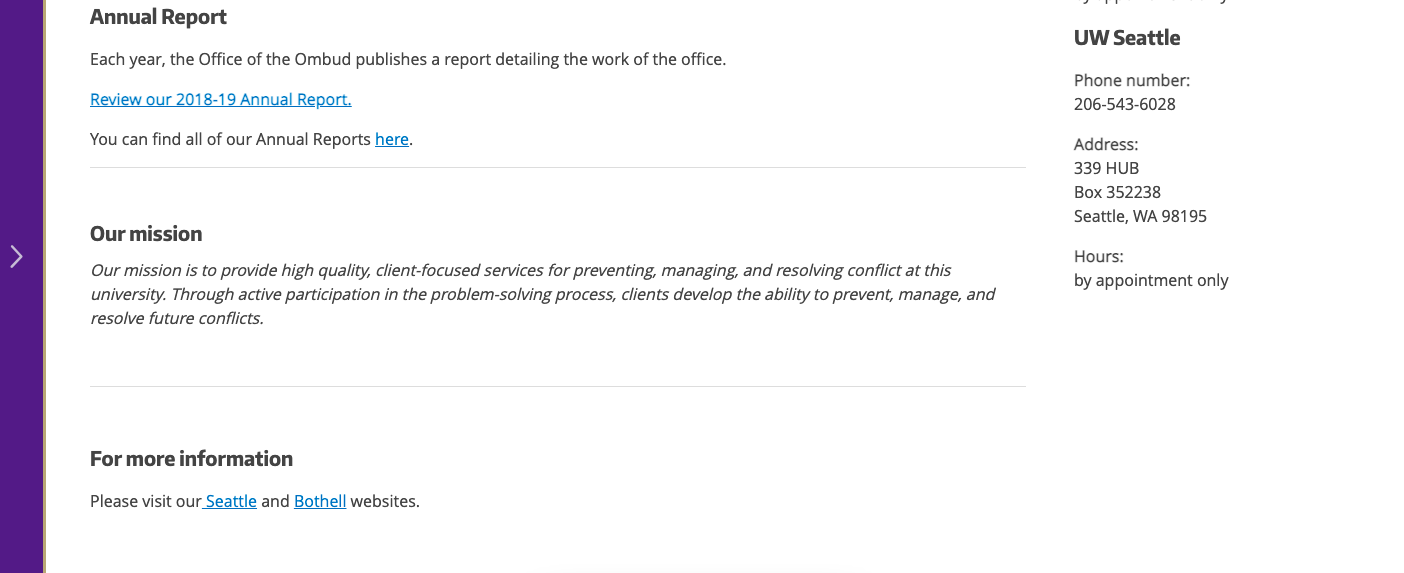The width and height of the screenshot is (1404, 573).
Task: Click the "339 HUB" address line
Action: [1106, 168]
